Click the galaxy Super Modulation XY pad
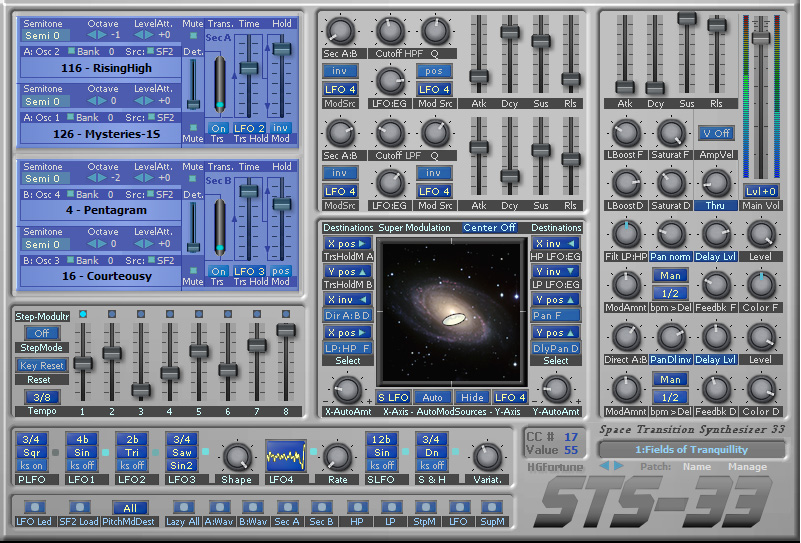 click(x=452, y=312)
